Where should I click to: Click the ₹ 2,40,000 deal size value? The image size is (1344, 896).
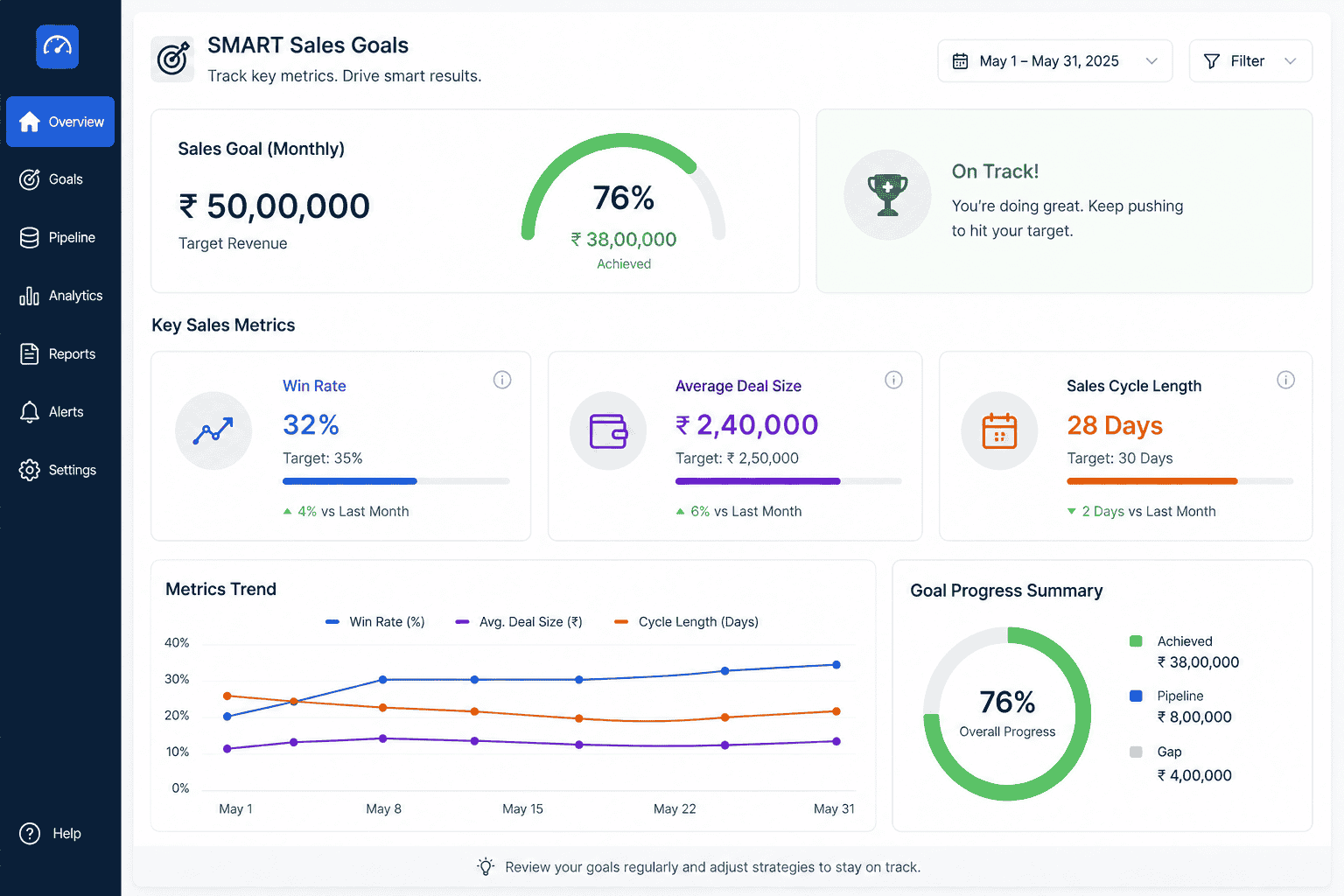[746, 425]
